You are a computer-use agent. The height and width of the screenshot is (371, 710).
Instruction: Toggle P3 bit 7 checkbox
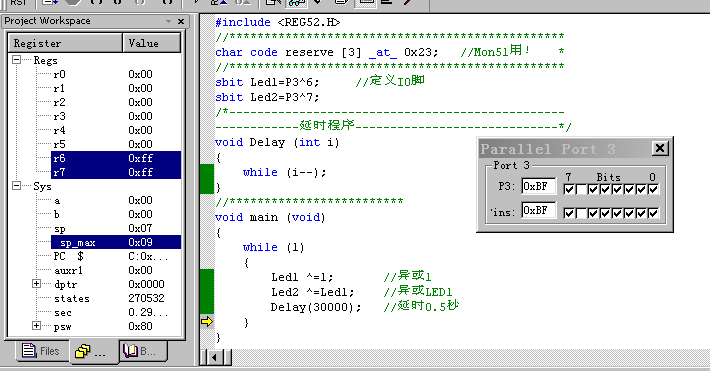coord(569,189)
